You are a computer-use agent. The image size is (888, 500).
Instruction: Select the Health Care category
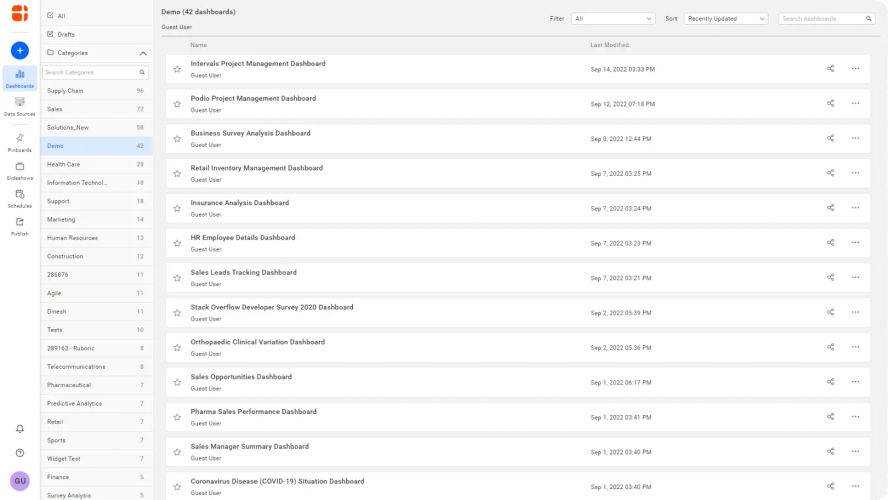click(64, 164)
